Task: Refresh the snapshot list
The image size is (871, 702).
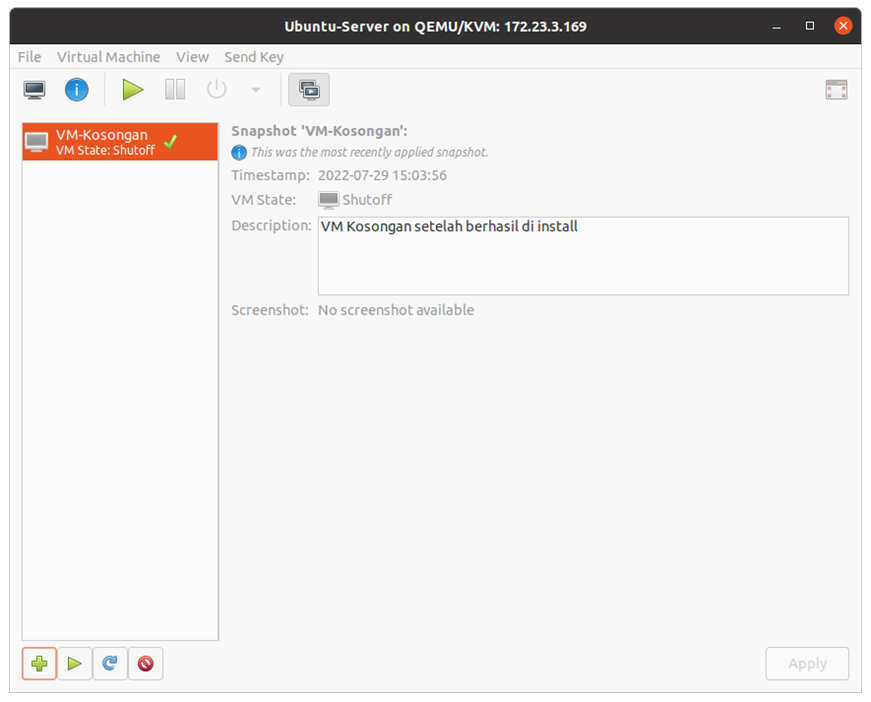Action: [110, 663]
